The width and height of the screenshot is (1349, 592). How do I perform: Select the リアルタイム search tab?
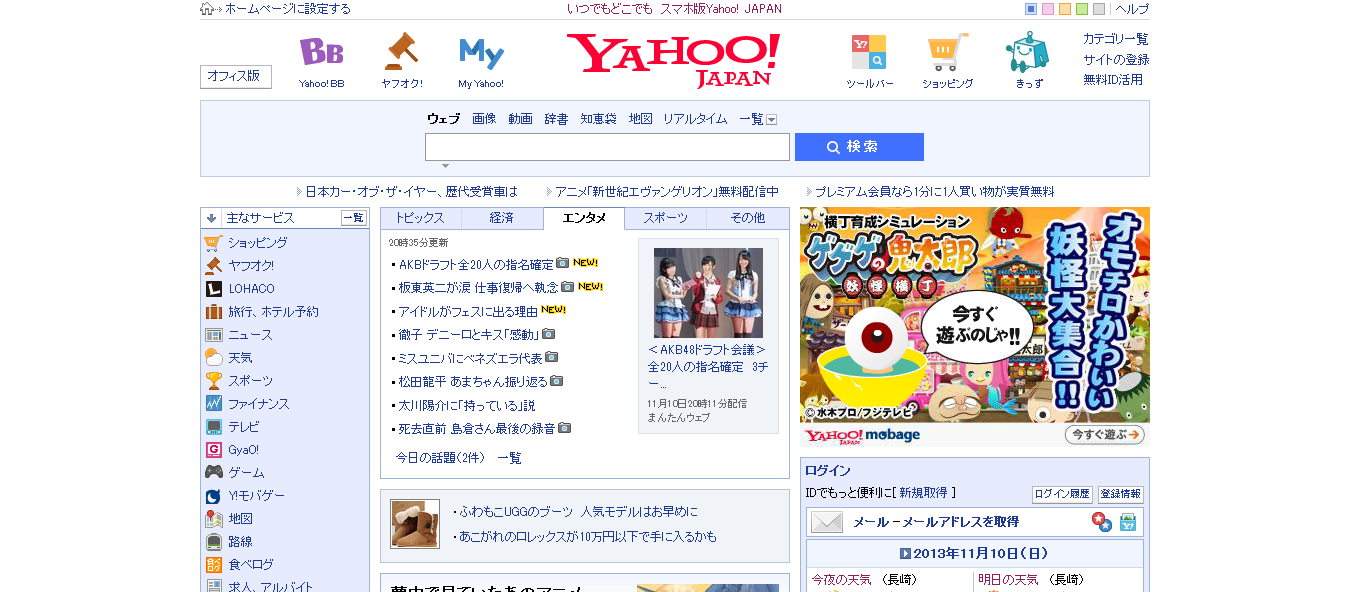tap(695, 119)
